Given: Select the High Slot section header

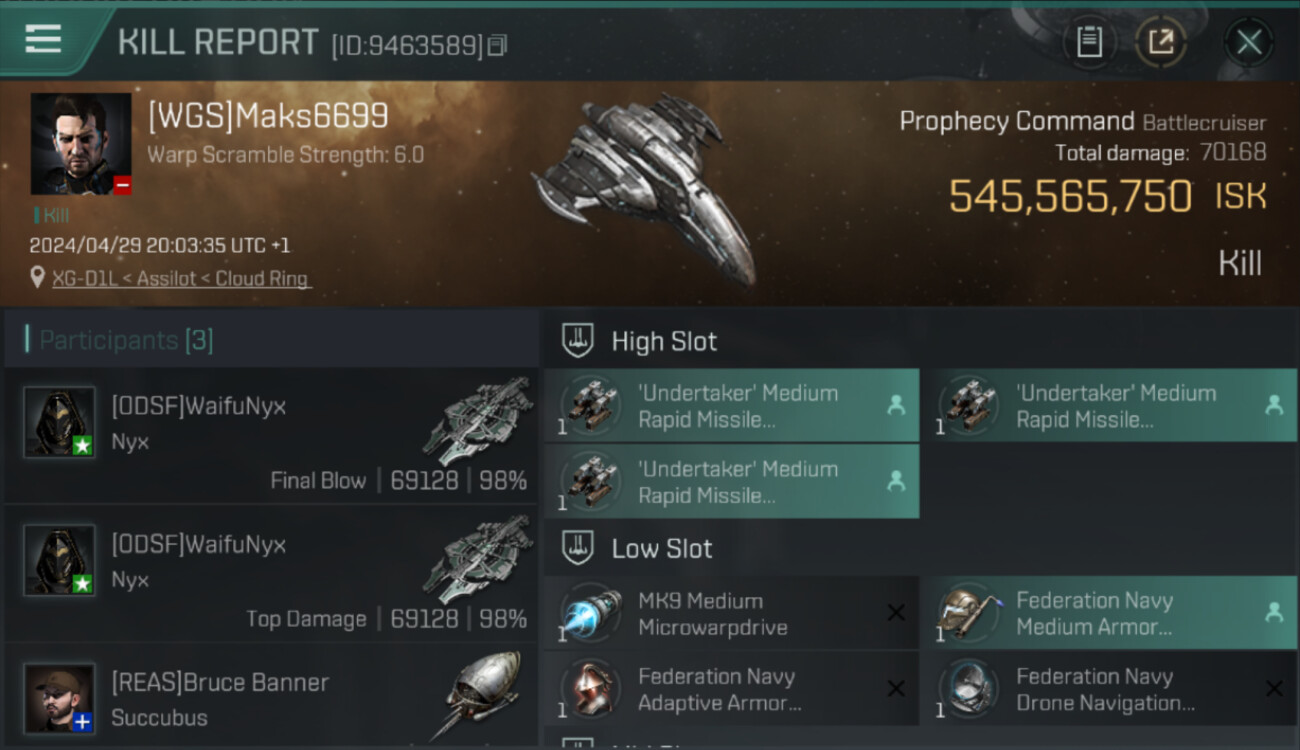Looking at the screenshot, I should click(664, 342).
